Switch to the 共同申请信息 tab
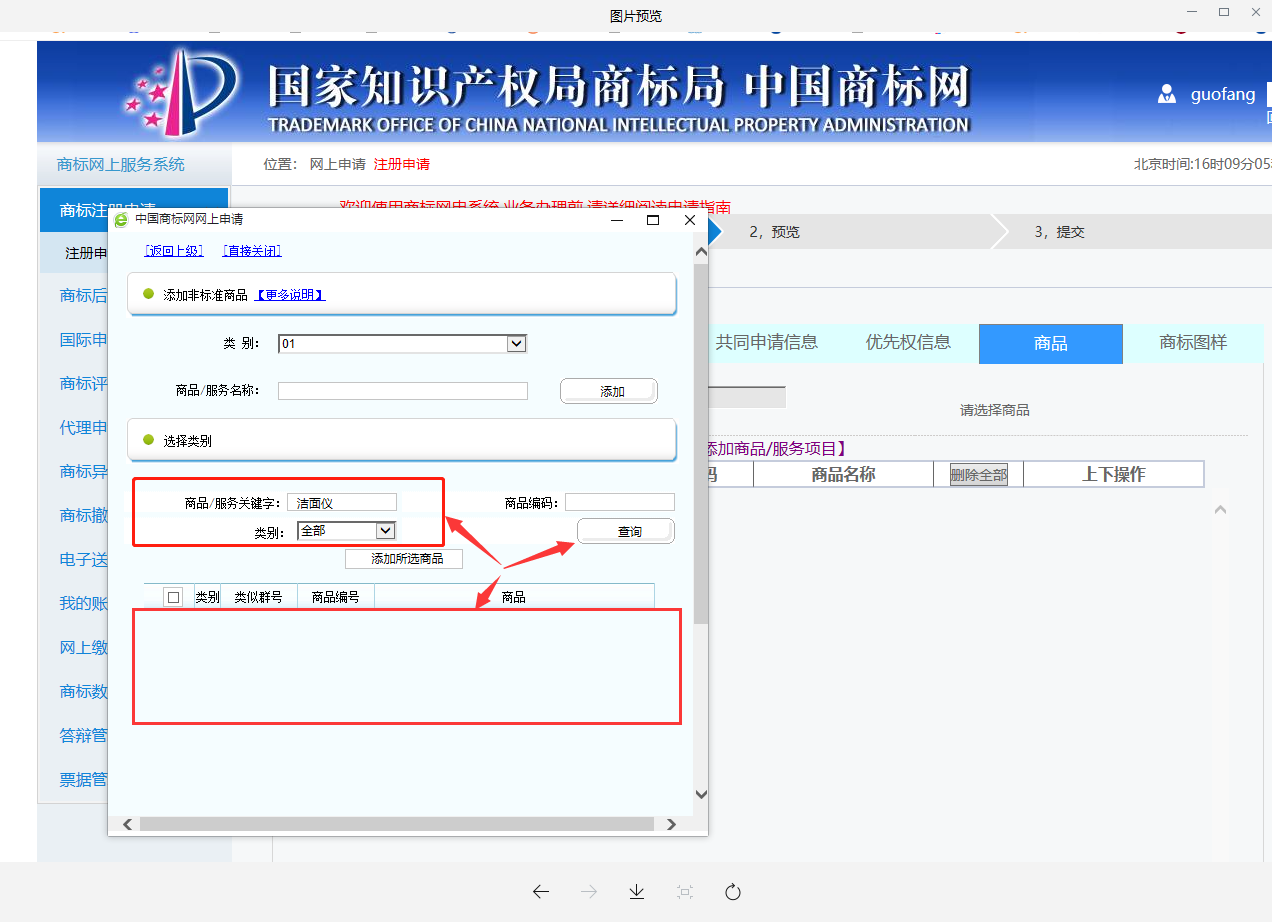The width and height of the screenshot is (1272, 922). [767, 343]
